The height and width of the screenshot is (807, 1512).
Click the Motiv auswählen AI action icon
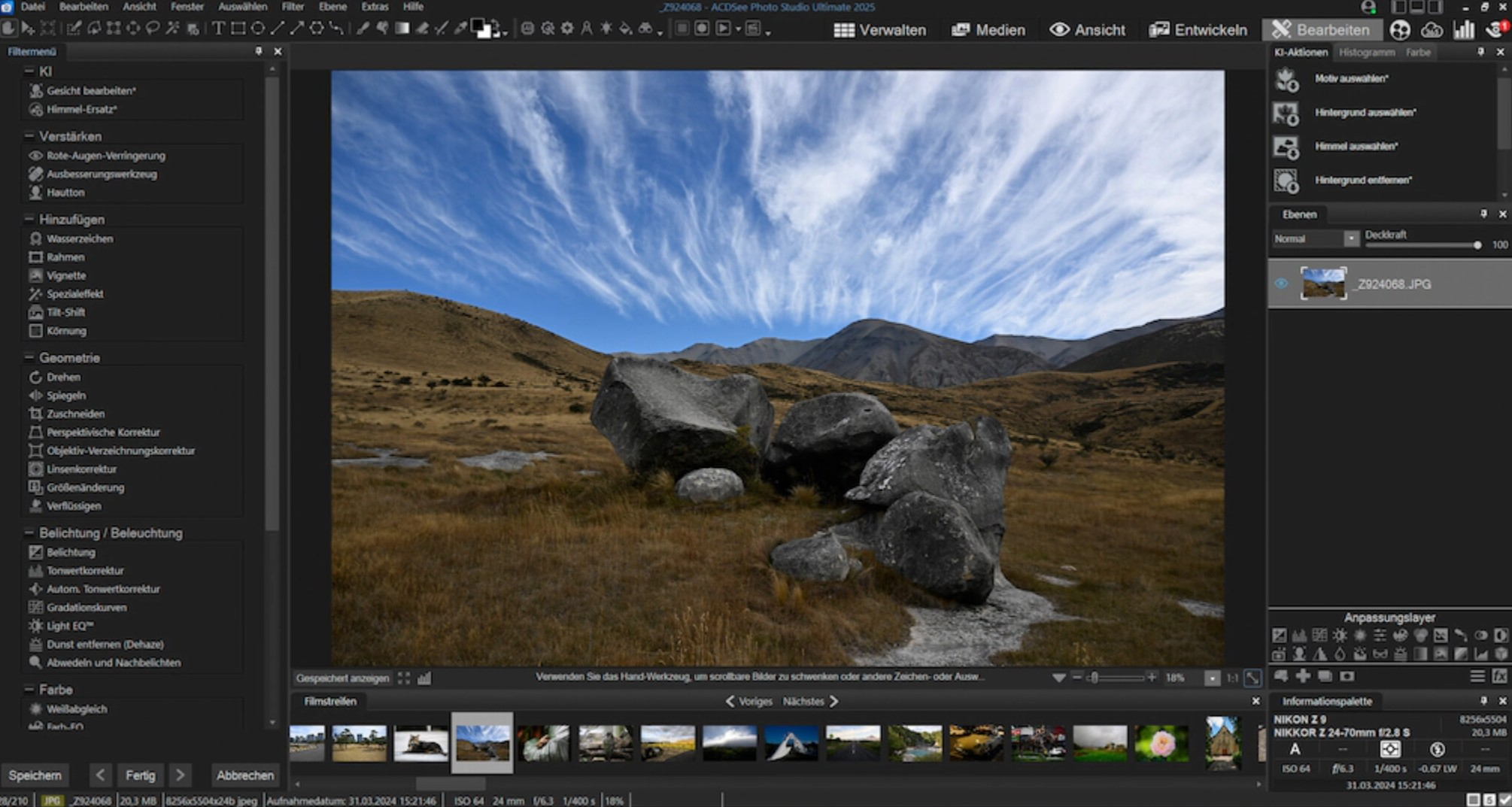click(1286, 79)
